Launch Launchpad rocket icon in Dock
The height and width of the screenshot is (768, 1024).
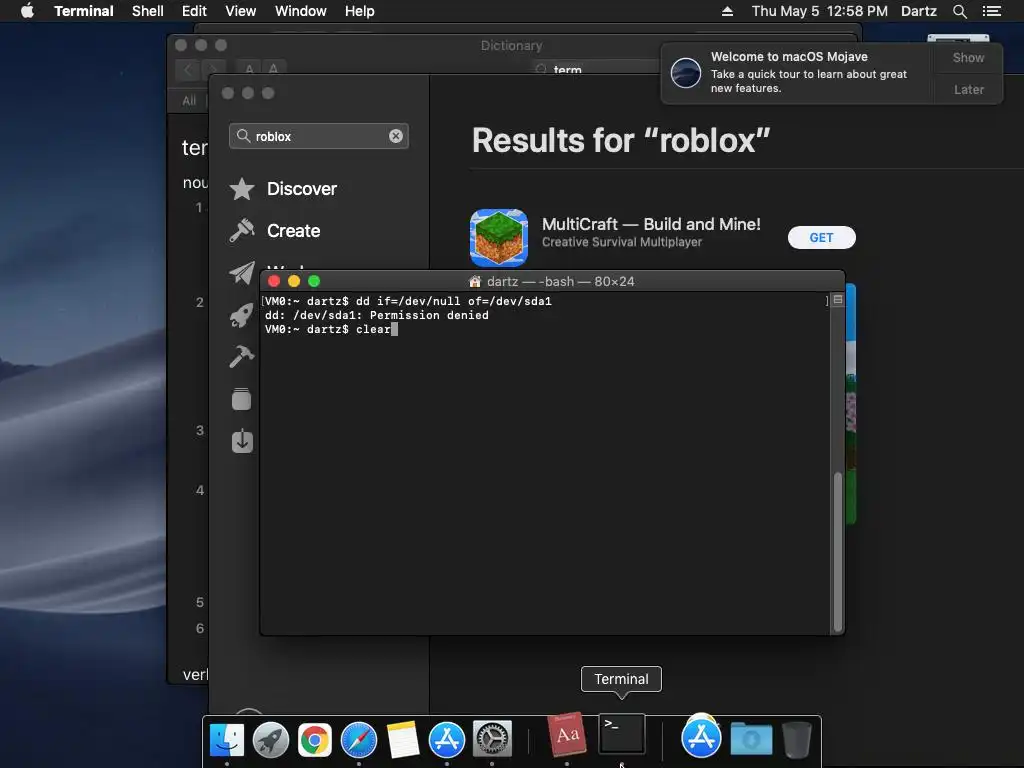tap(270, 740)
